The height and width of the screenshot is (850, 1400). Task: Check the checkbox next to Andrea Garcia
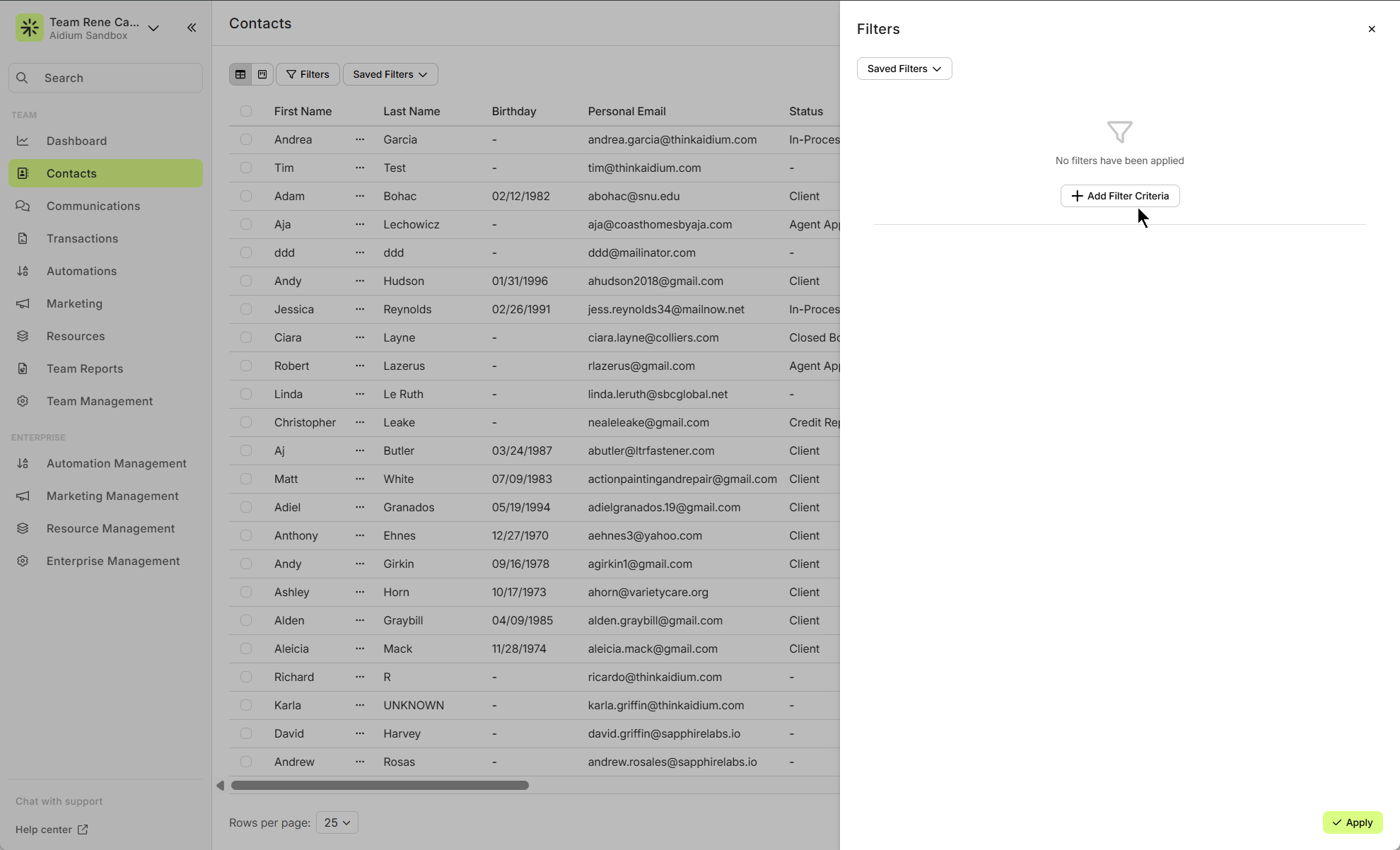tap(246, 139)
